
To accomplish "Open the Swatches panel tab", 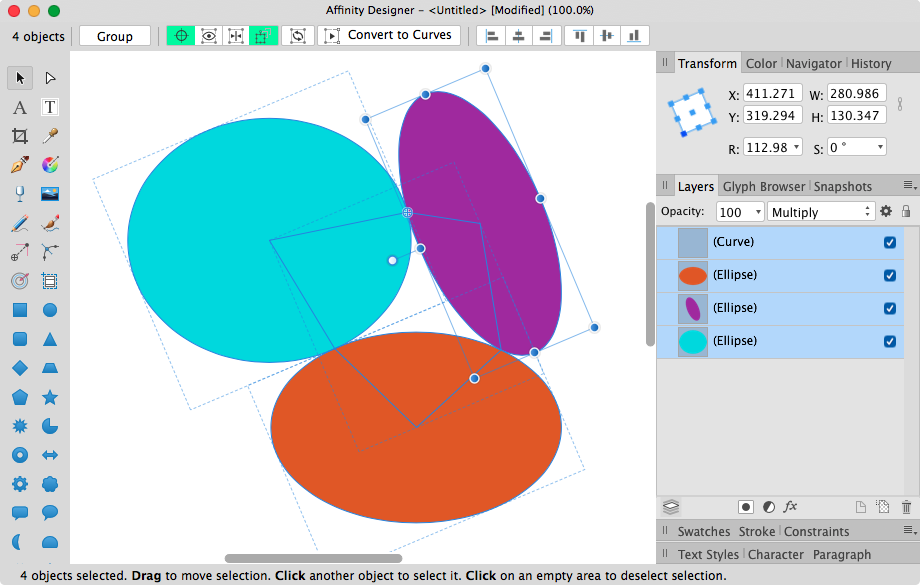I will coord(704,531).
